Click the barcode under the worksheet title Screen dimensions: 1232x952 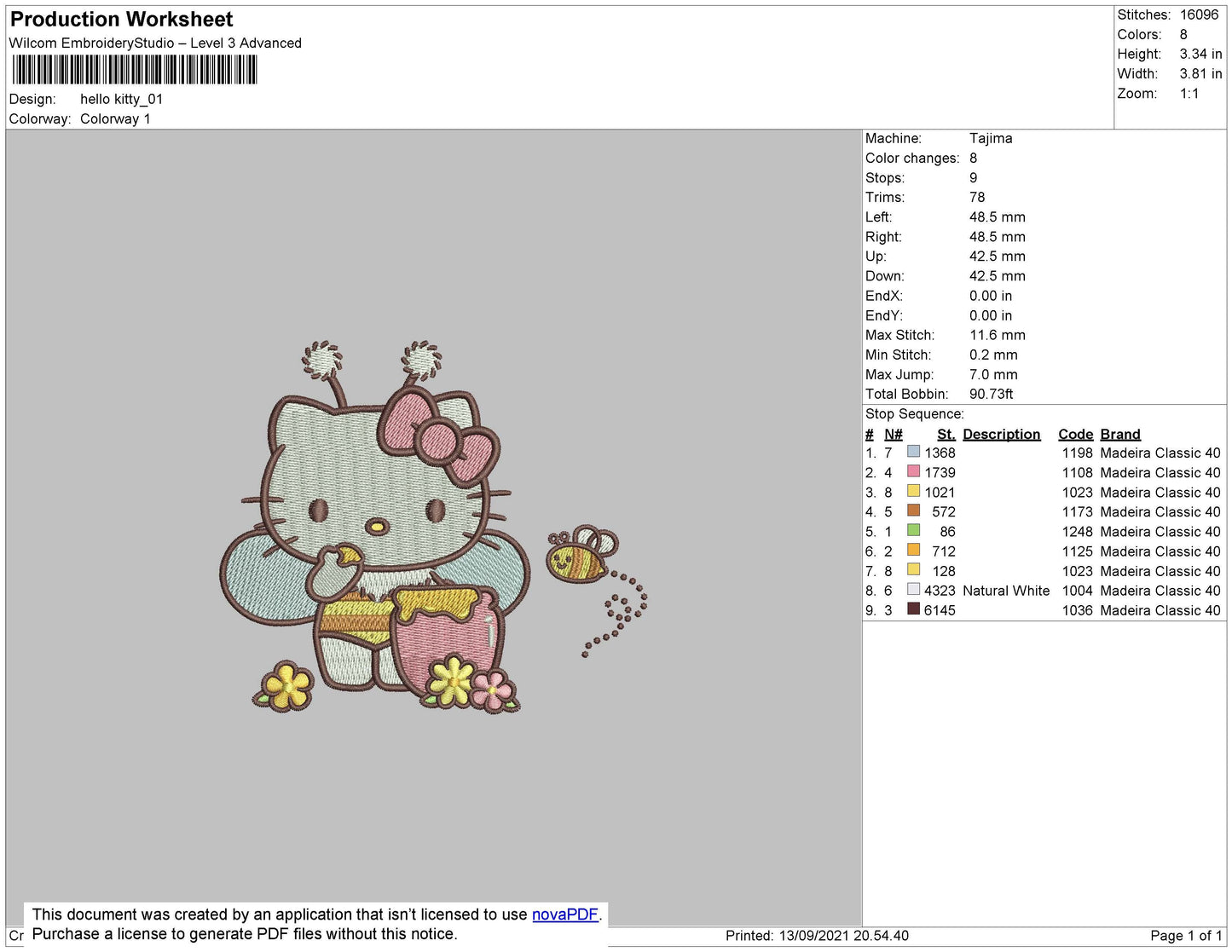[135, 69]
